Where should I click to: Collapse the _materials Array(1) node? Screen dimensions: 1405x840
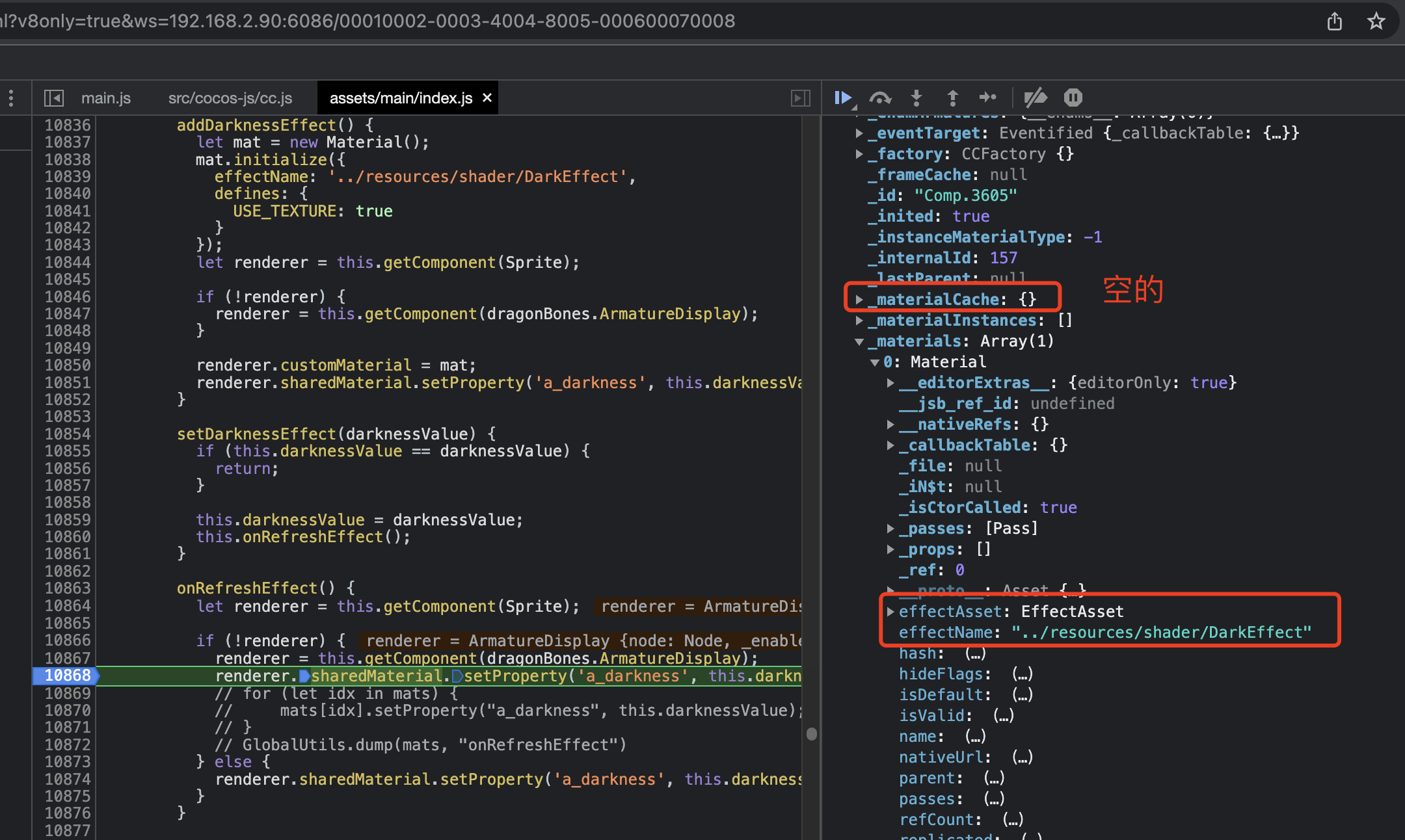[859, 341]
